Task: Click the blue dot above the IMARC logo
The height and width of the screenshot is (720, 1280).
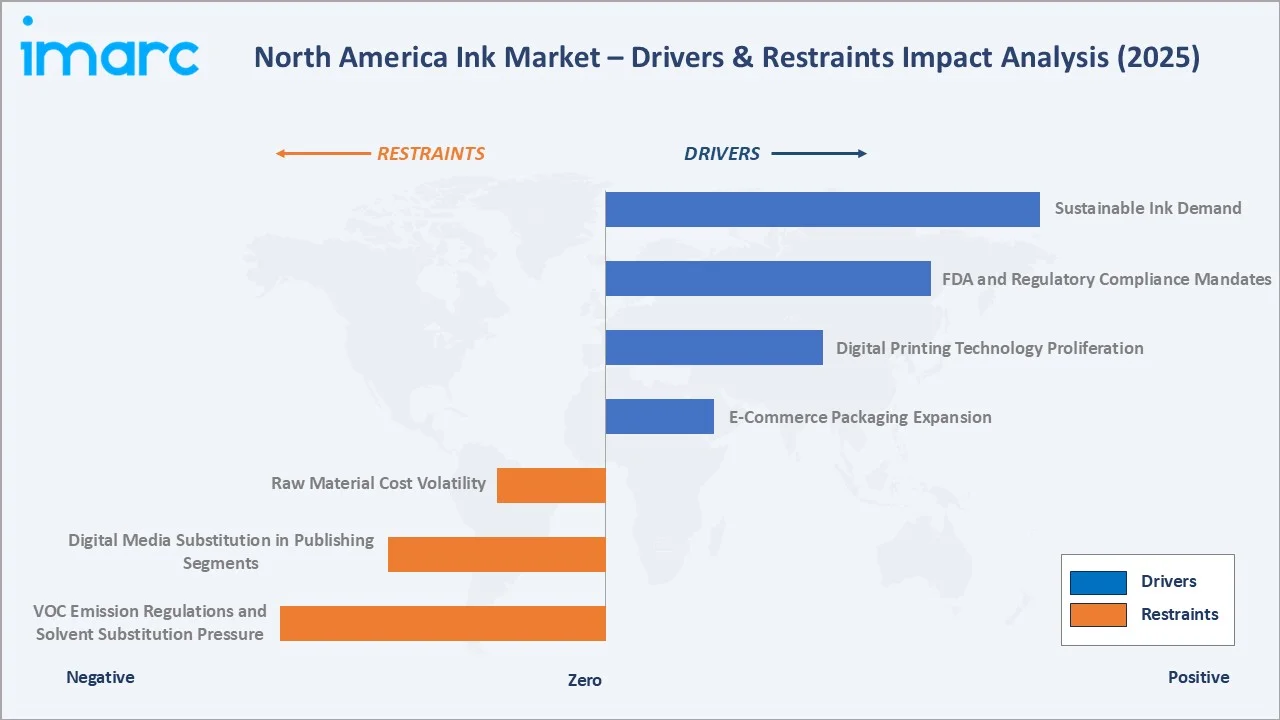Action: pos(29,18)
